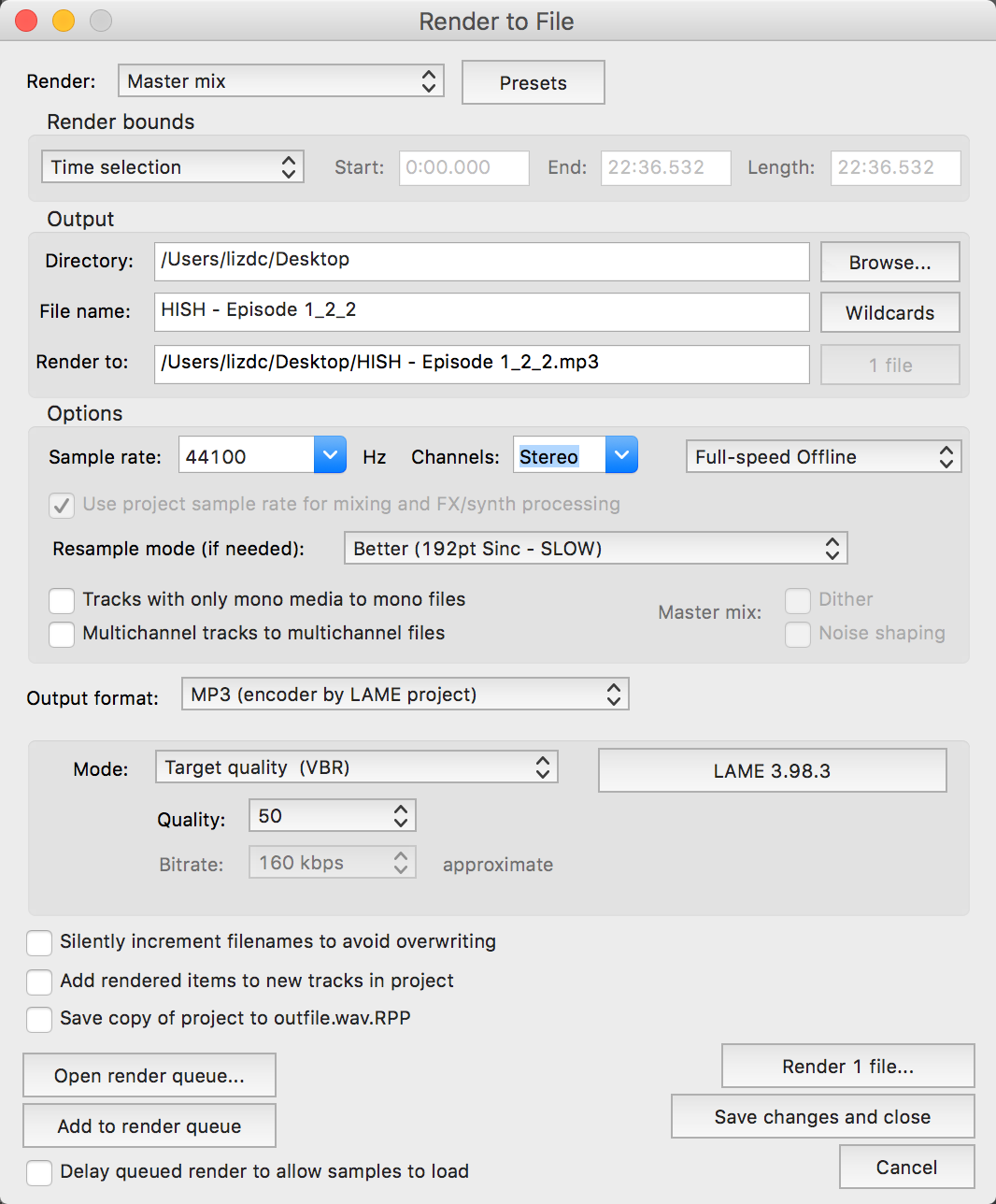The width and height of the screenshot is (996, 1204).
Task: Open the Resample mode dropdown
Action: (x=595, y=549)
